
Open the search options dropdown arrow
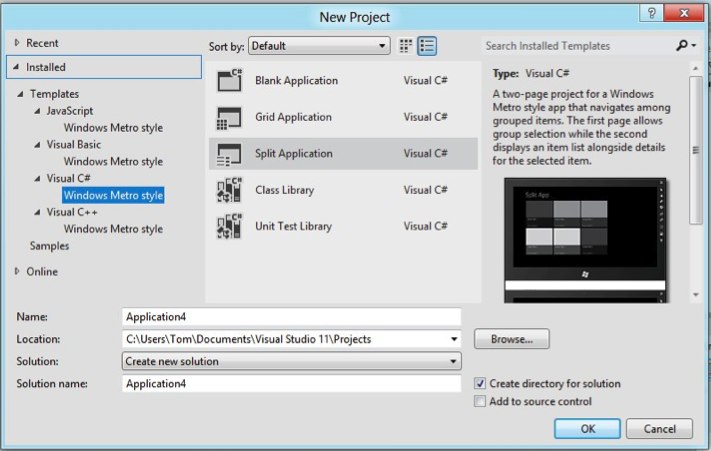pos(694,45)
